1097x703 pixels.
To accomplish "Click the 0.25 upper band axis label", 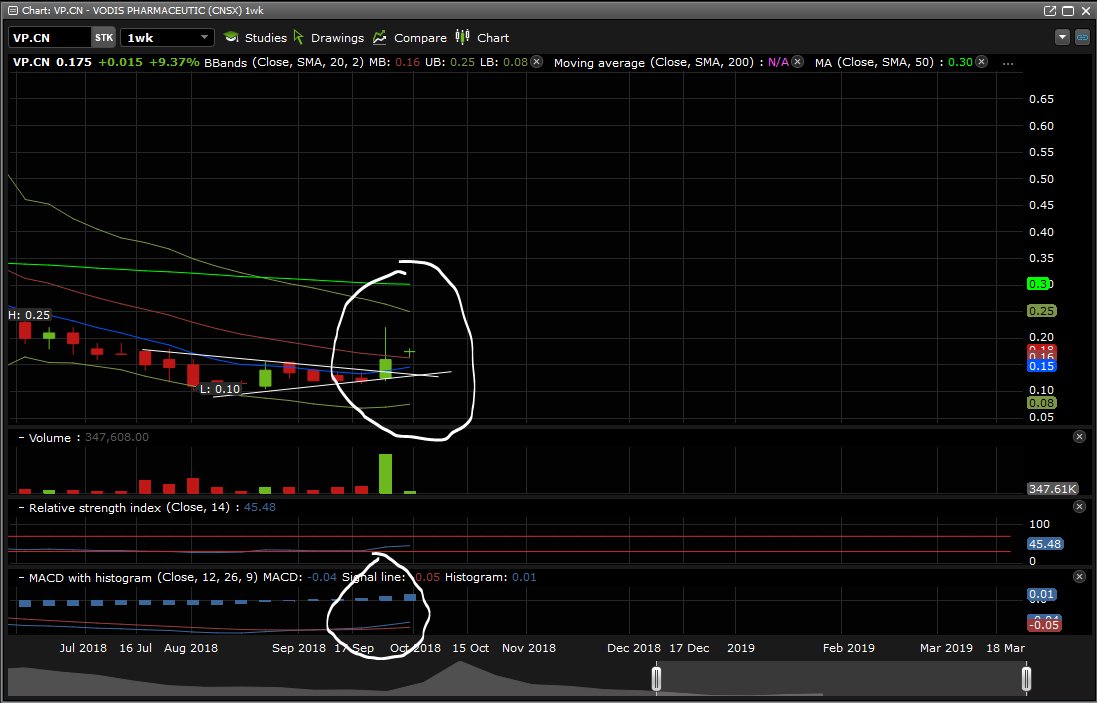I will (1041, 311).
